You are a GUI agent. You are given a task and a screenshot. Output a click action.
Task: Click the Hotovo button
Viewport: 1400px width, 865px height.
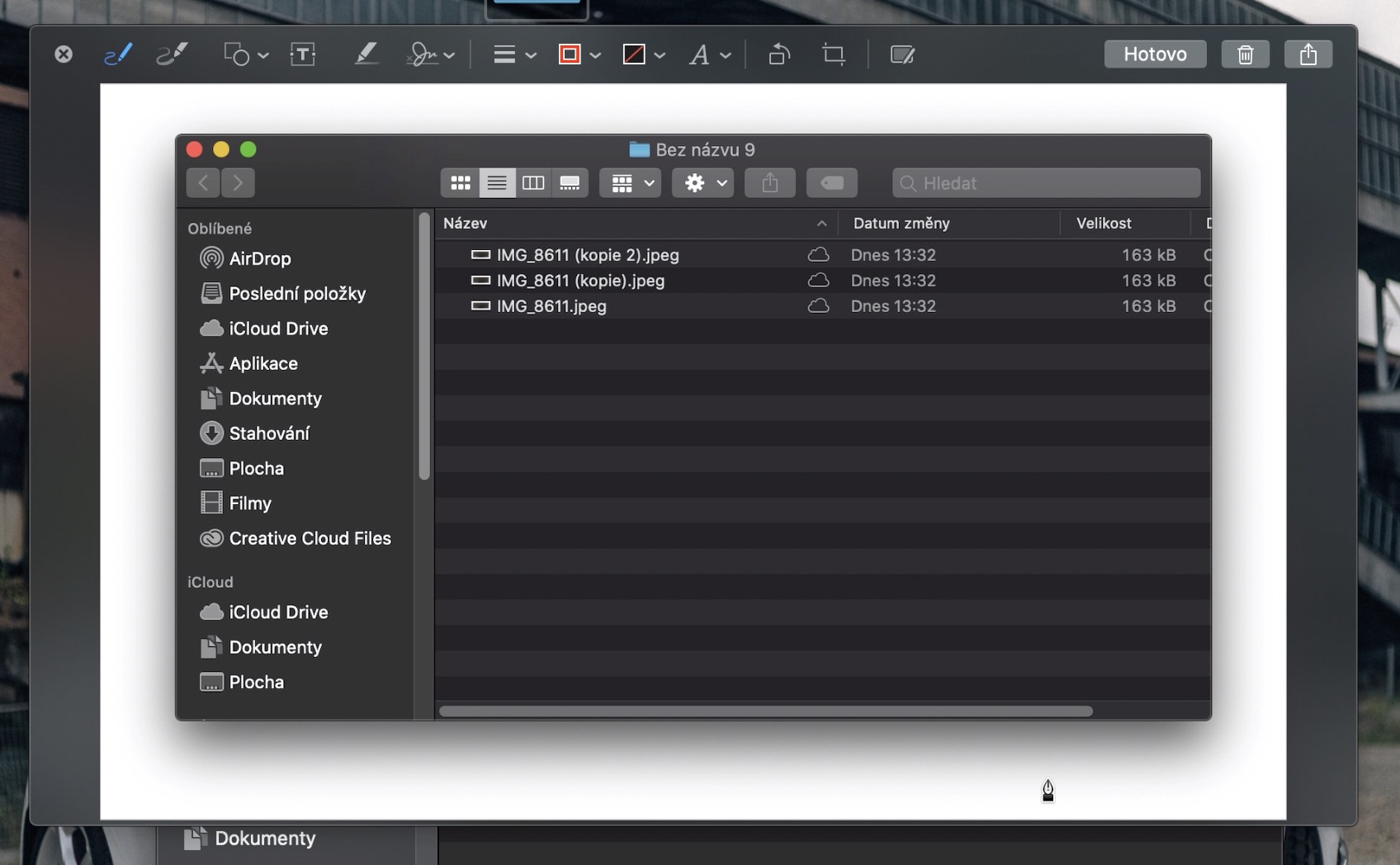1156,54
